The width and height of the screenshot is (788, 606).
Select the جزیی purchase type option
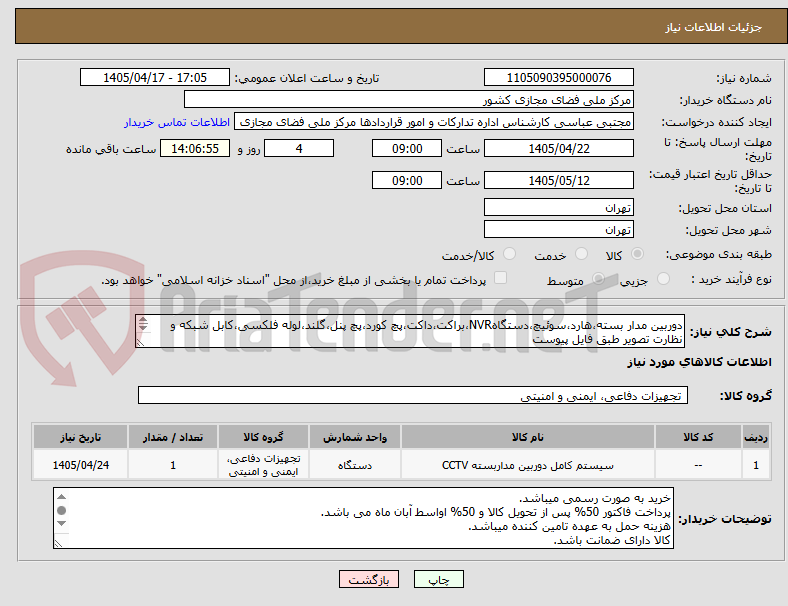click(663, 278)
